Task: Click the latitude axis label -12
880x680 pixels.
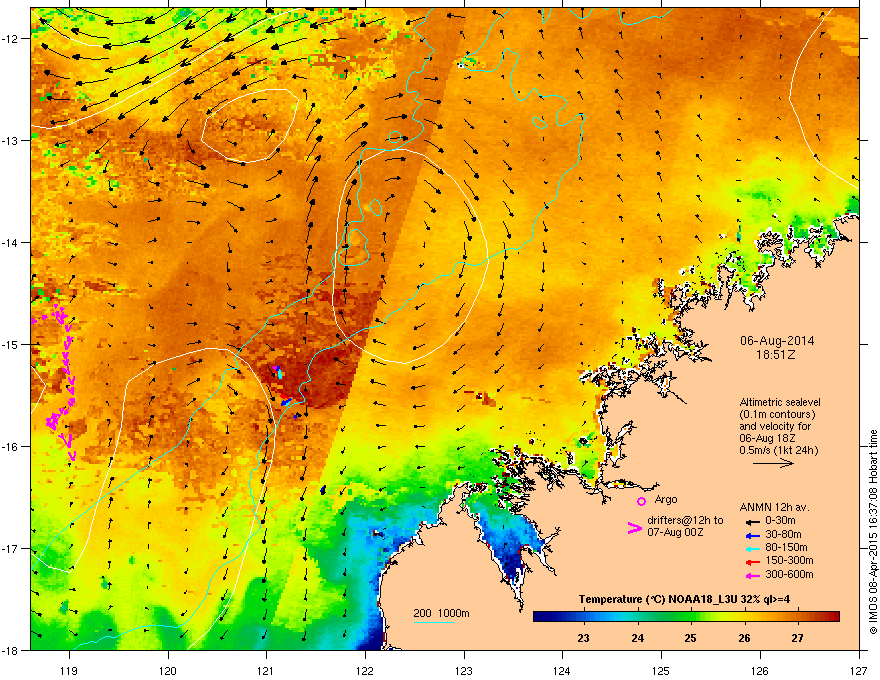Action: 10,39
